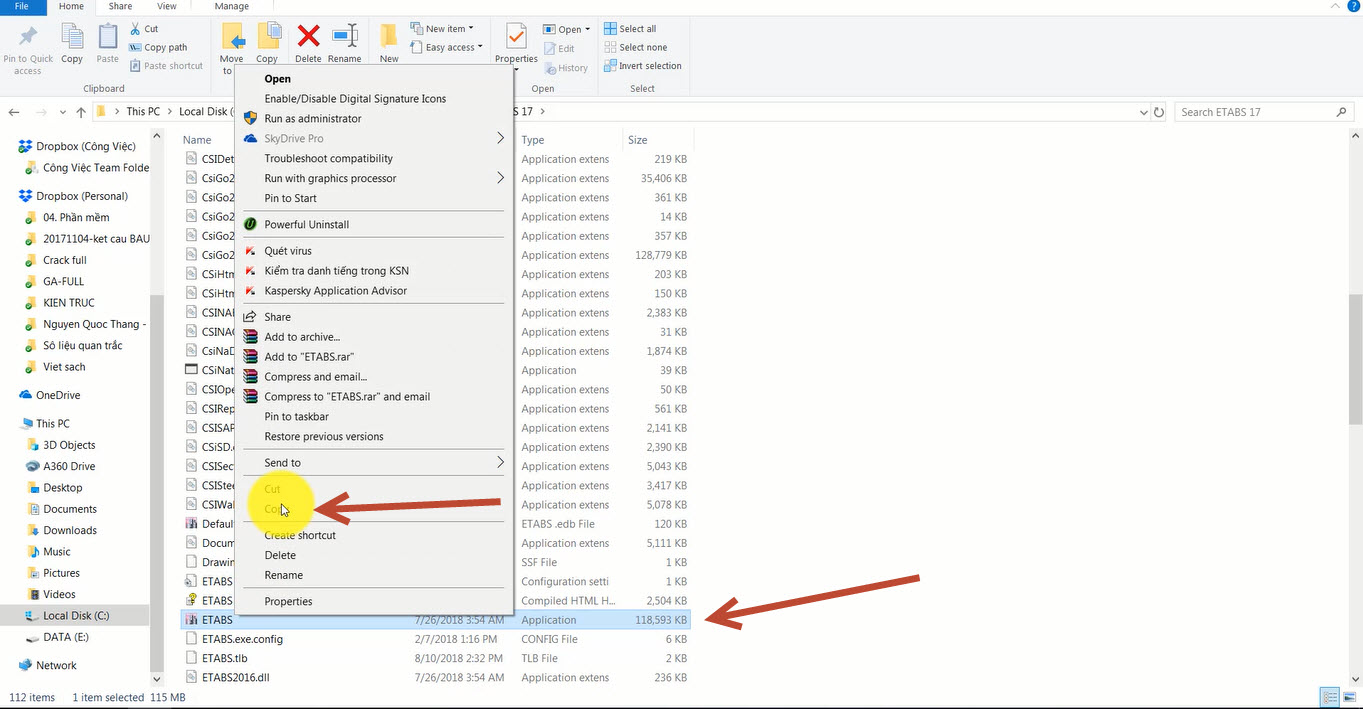This screenshot has height=709, width=1363.
Task: Open file Properties via the ribbon checkmark icon
Action: (515, 41)
